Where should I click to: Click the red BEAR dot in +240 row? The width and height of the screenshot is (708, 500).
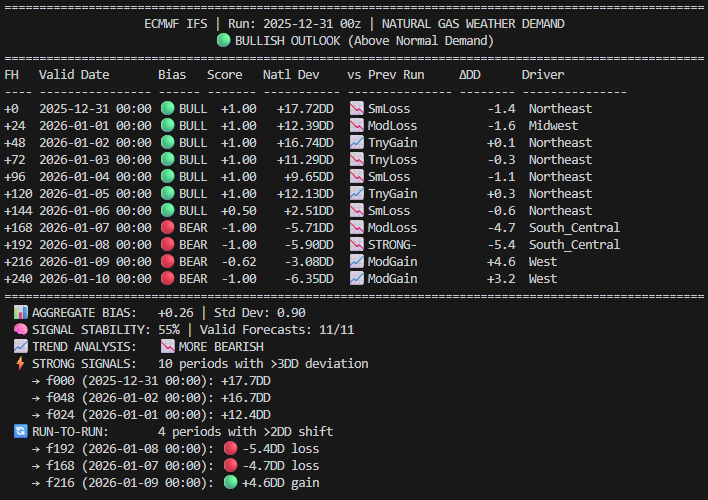click(x=168, y=278)
